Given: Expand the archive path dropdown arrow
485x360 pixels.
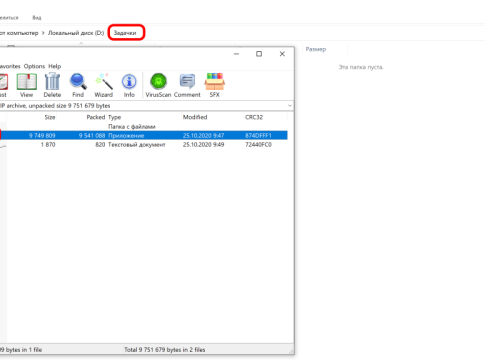Looking at the screenshot, I should pyautogui.click(x=290, y=106).
